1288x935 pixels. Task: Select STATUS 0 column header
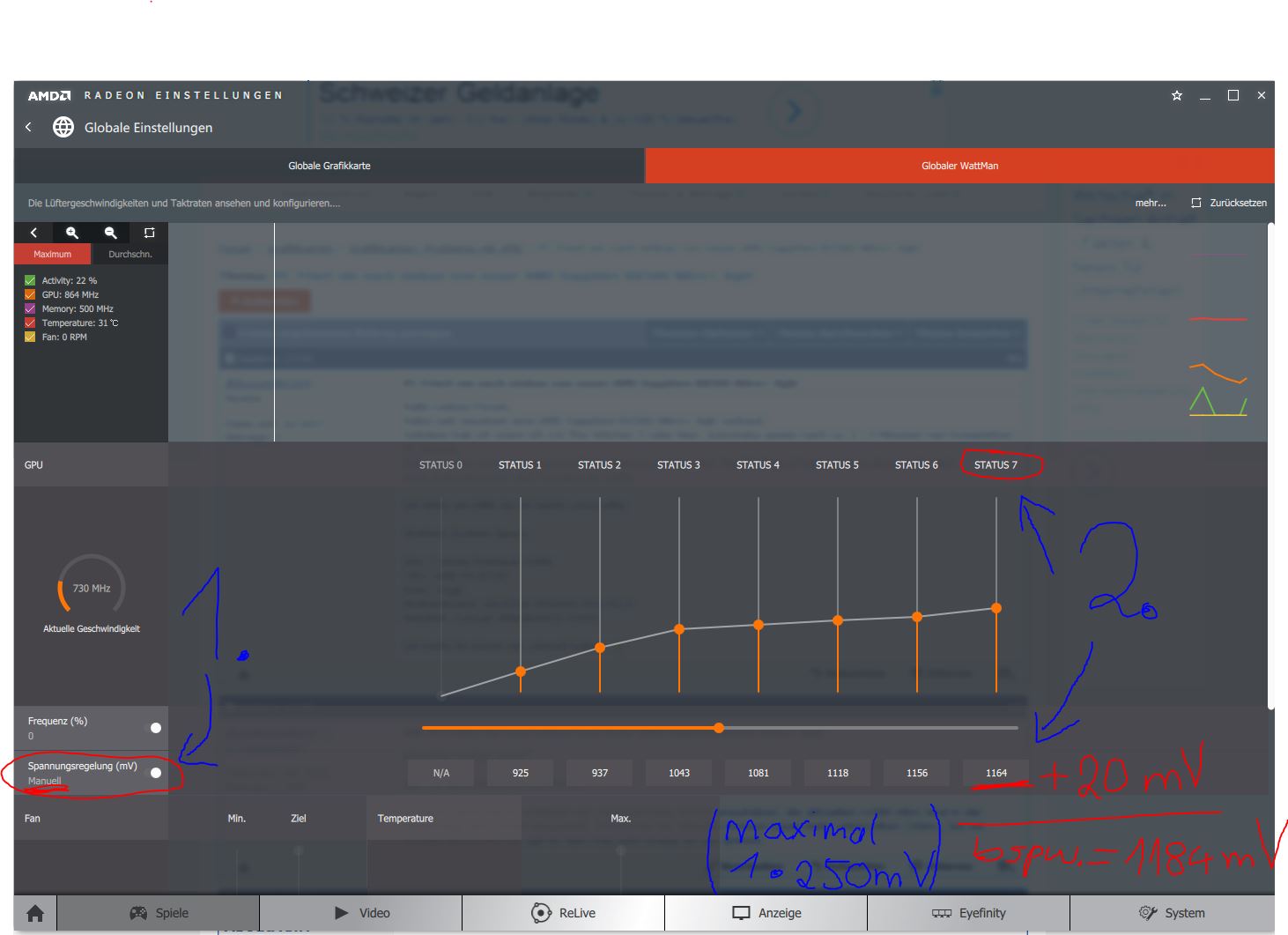tap(440, 465)
